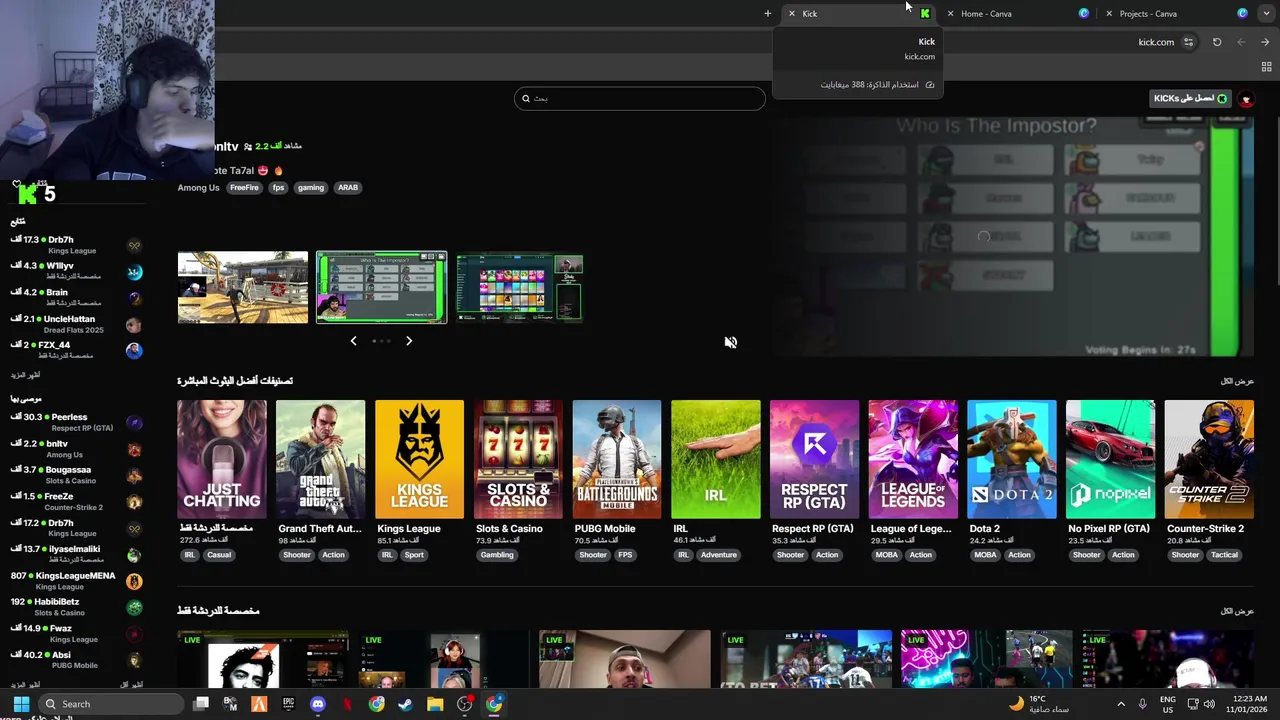The image size is (1280, 720).
Task: View all chat-only streams
Action: pyautogui.click(x=1237, y=611)
